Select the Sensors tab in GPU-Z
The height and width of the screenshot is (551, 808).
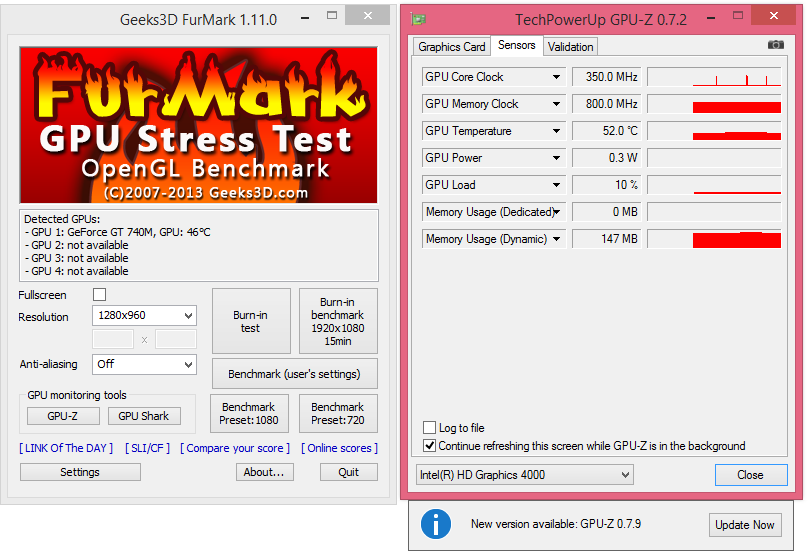coord(517,45)
